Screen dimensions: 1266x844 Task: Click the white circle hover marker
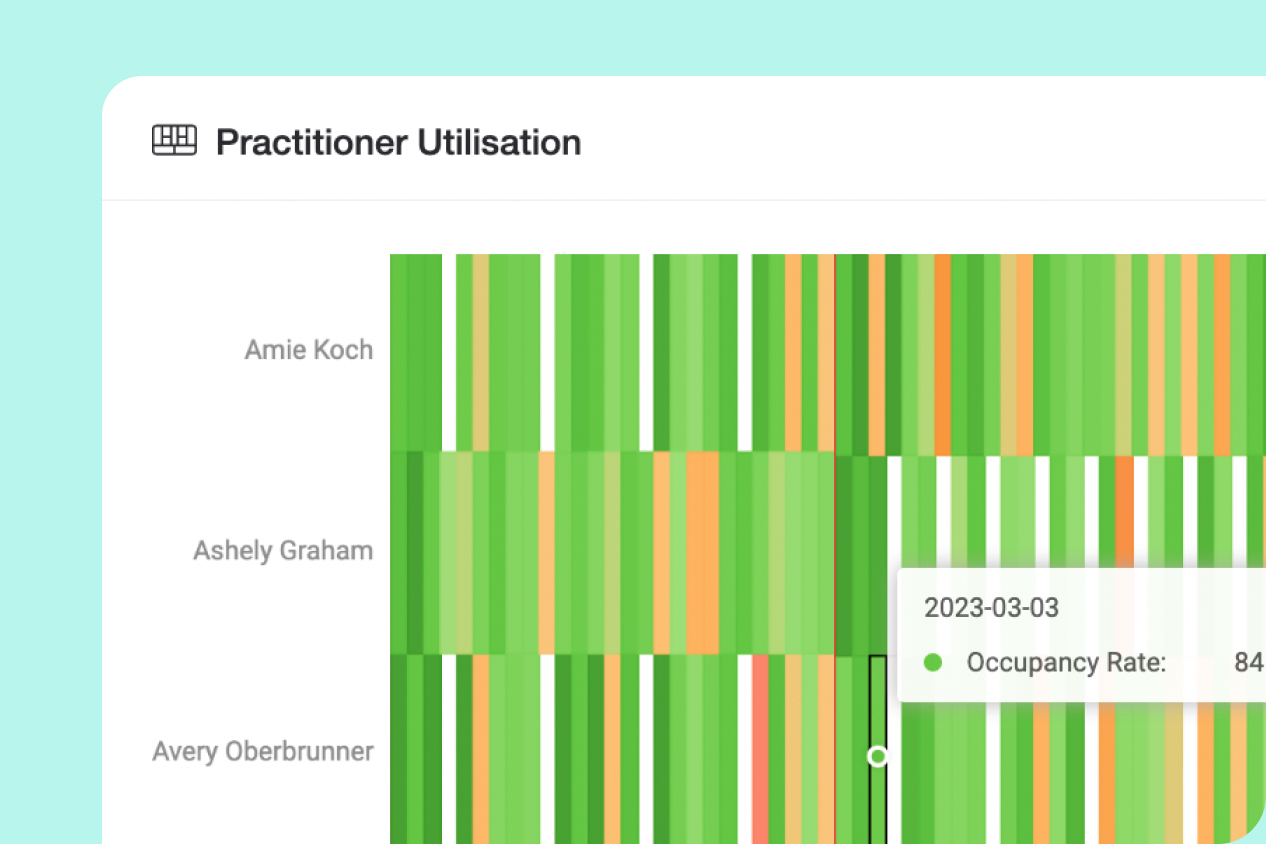[x=877, y=756]
